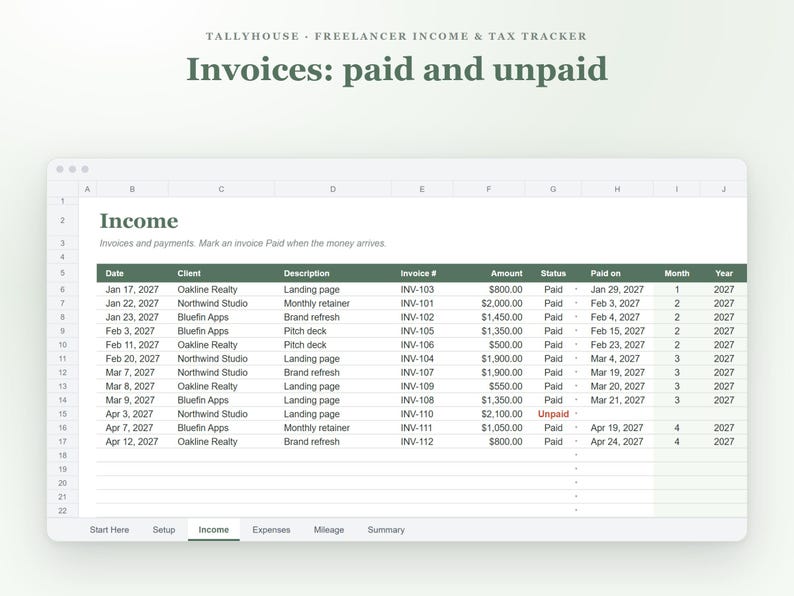Select the Feb 11, 2027 date cell

click(x=132, y=344)
